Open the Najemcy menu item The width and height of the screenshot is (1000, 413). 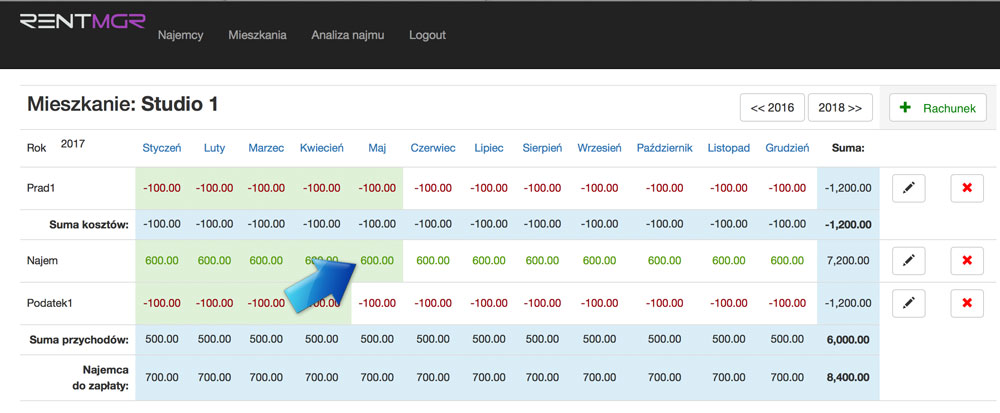click(180, 35)
